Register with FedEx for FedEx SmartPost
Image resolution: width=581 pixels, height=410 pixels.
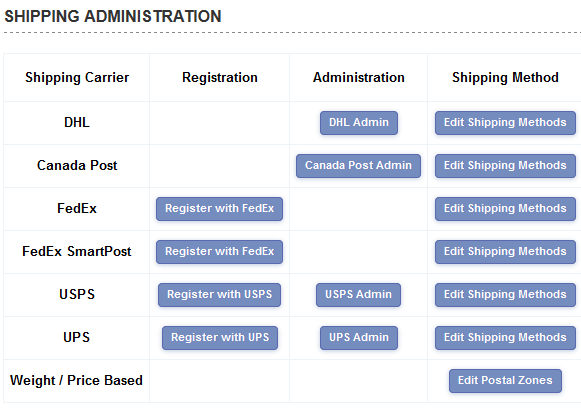[x=219, y=251]
